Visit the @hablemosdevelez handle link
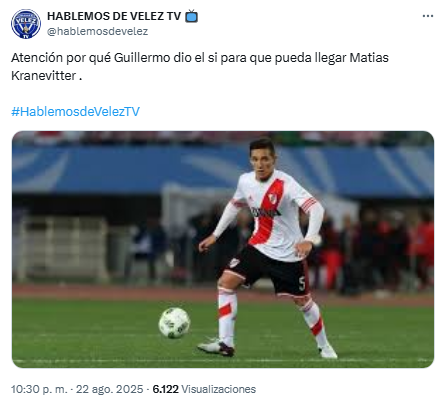This screenshot has height=405, width=438. click(98, 31)
